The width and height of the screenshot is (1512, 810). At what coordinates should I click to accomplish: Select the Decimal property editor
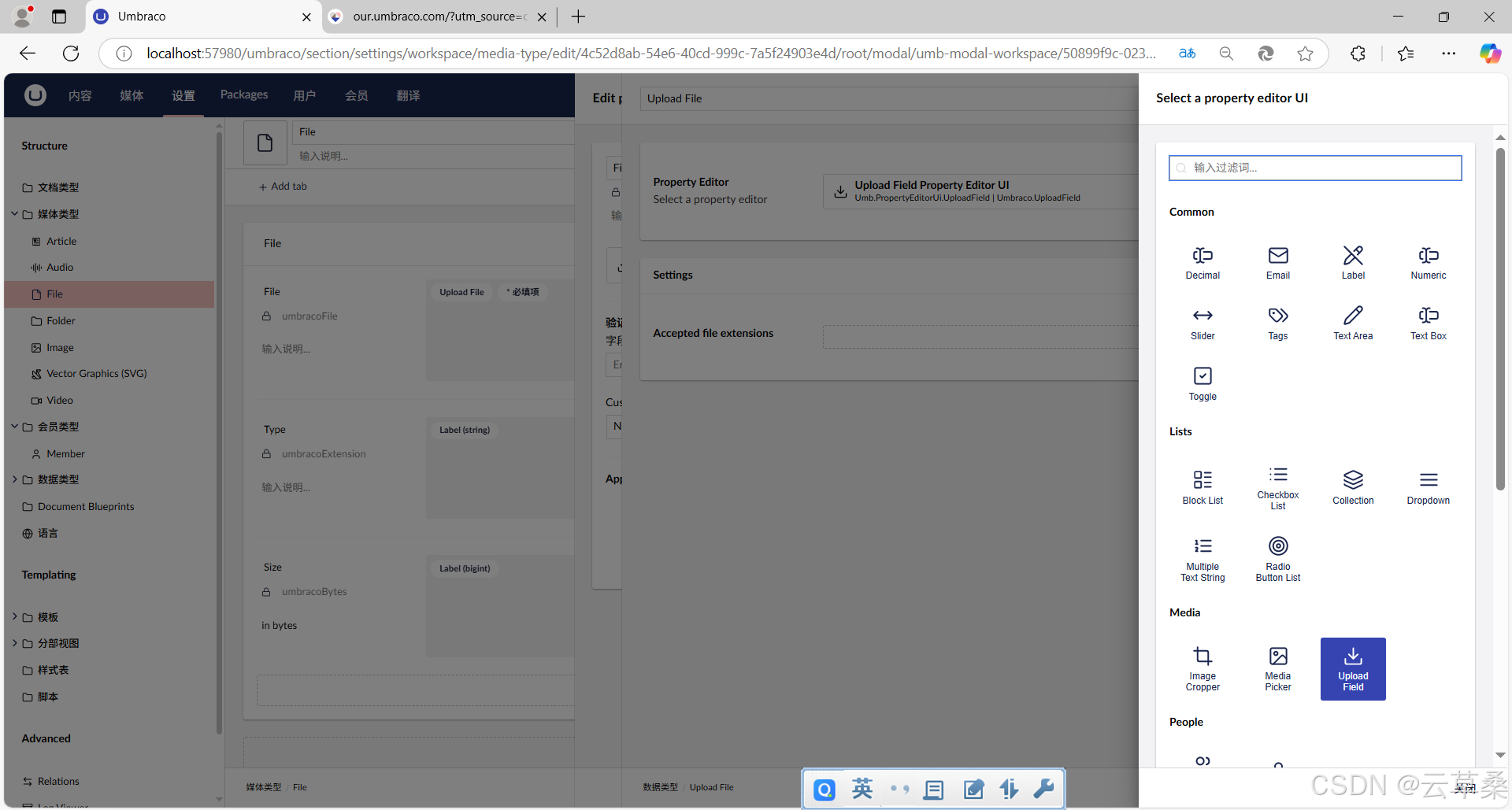[x=1203, y=263]
